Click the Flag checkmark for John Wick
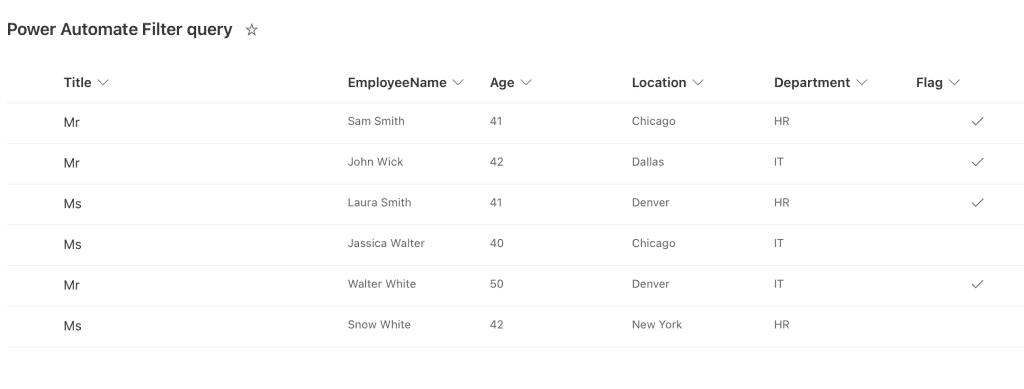 pos(977,162)
